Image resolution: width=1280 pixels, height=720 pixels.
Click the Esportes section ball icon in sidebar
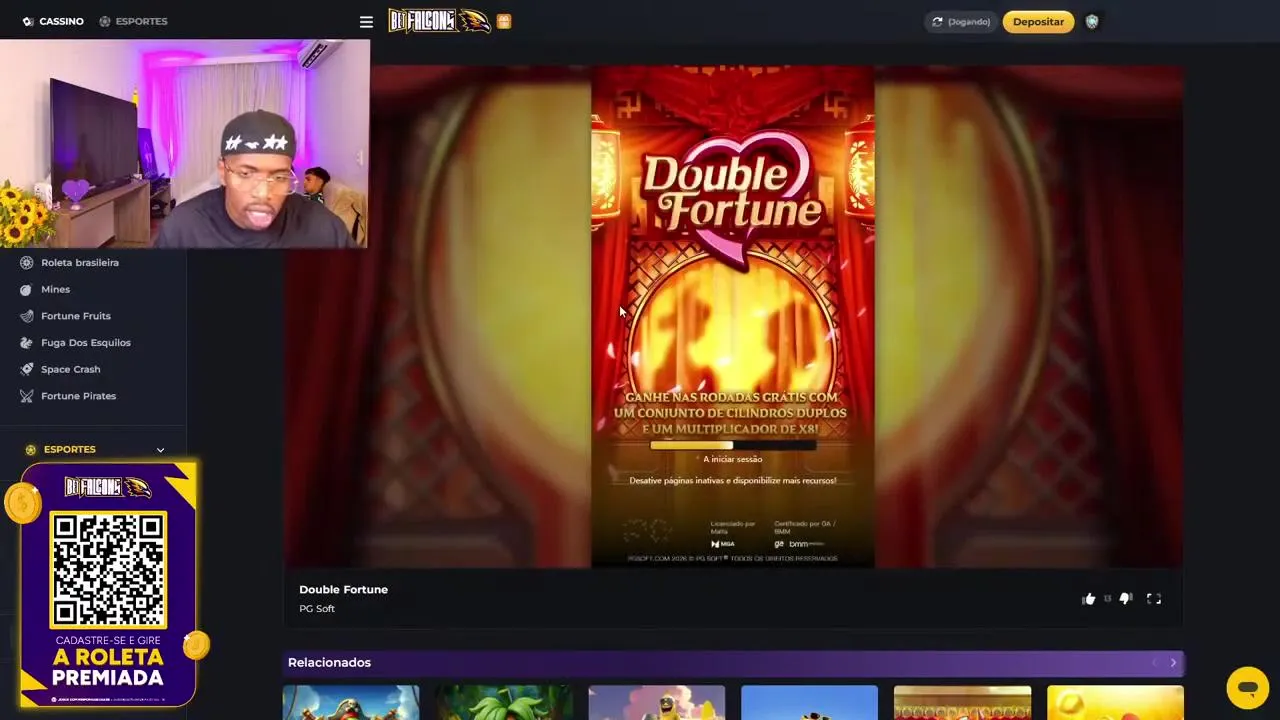click(31, 450)
